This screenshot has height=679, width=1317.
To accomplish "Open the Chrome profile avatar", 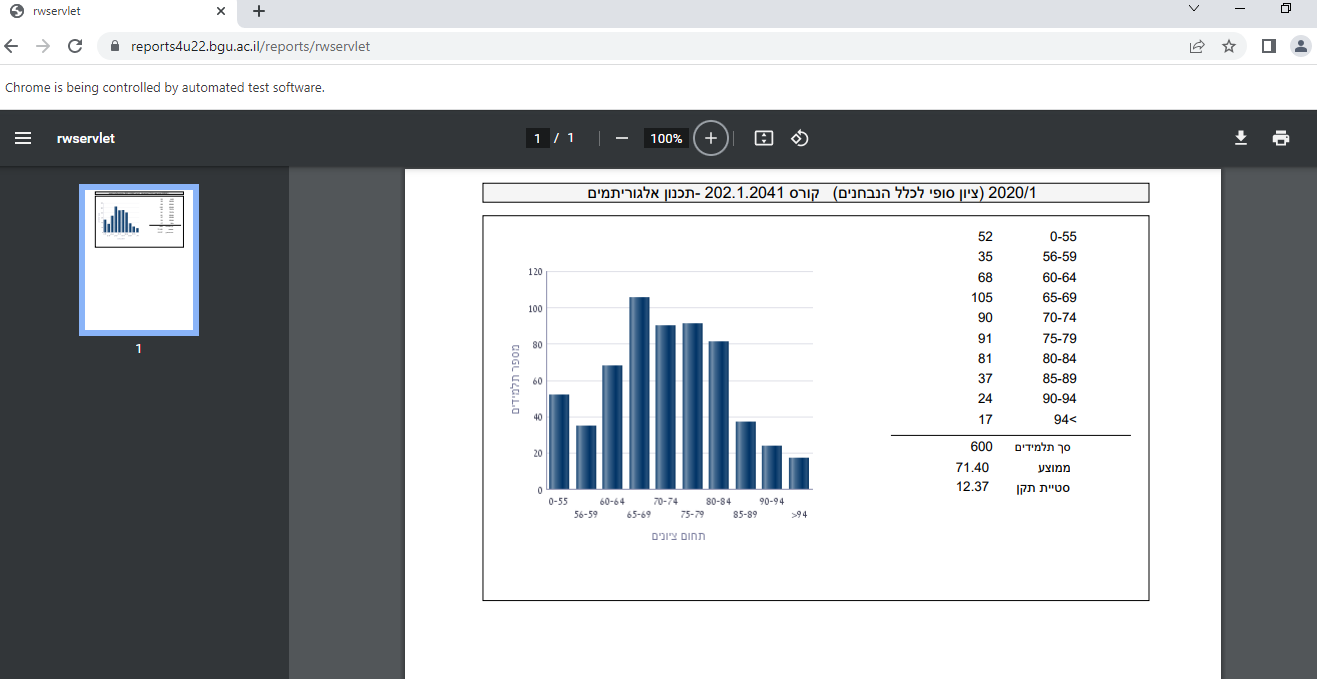I will (1300, 46).
